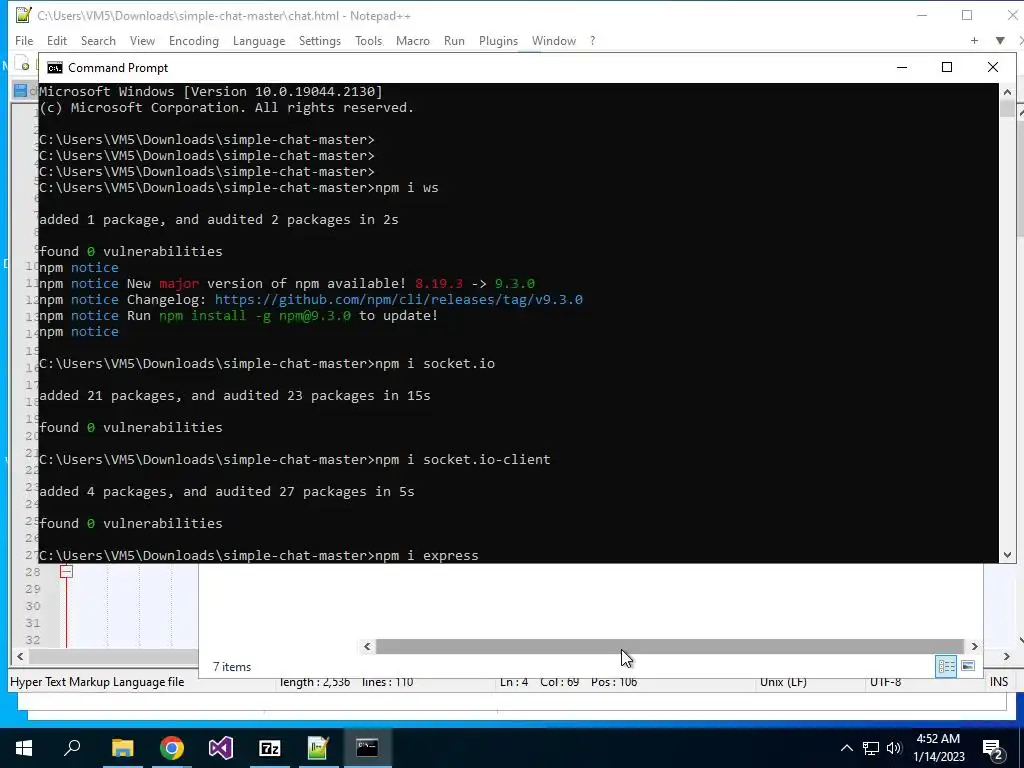The image size is (1024, 768).
Task: Click 'length : 2,536' status text
Action: (314, 682)
